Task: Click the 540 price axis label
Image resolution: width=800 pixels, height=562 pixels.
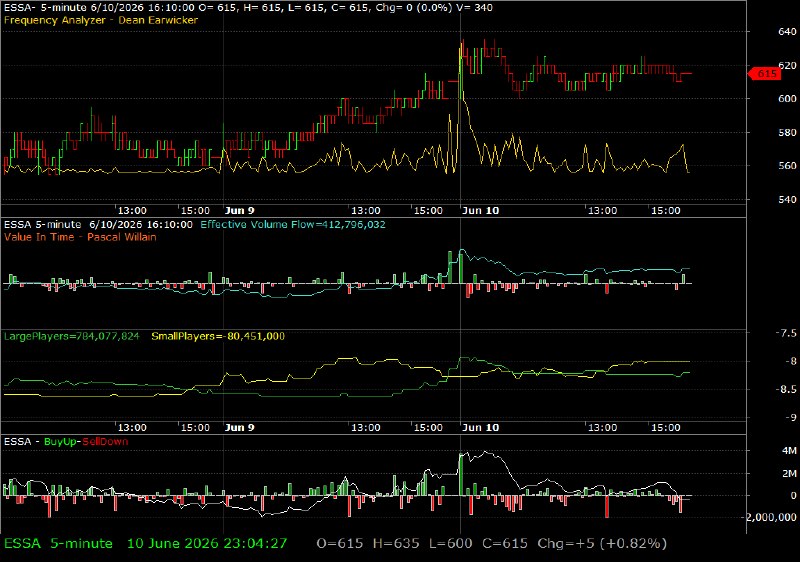Action: click(787, 199)
